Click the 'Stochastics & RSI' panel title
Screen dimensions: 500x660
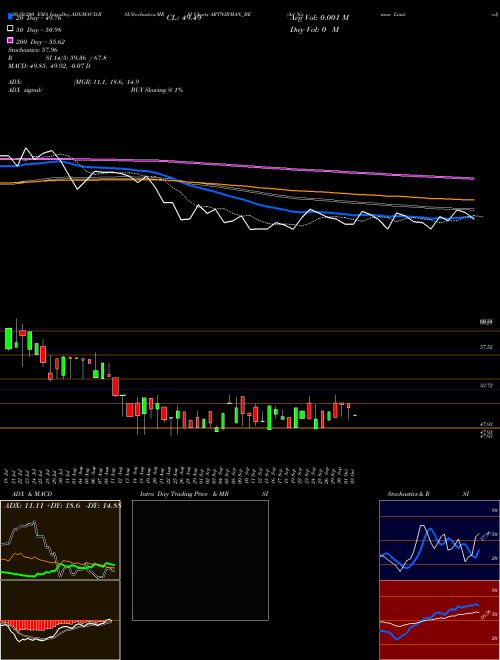click(428, 494)
